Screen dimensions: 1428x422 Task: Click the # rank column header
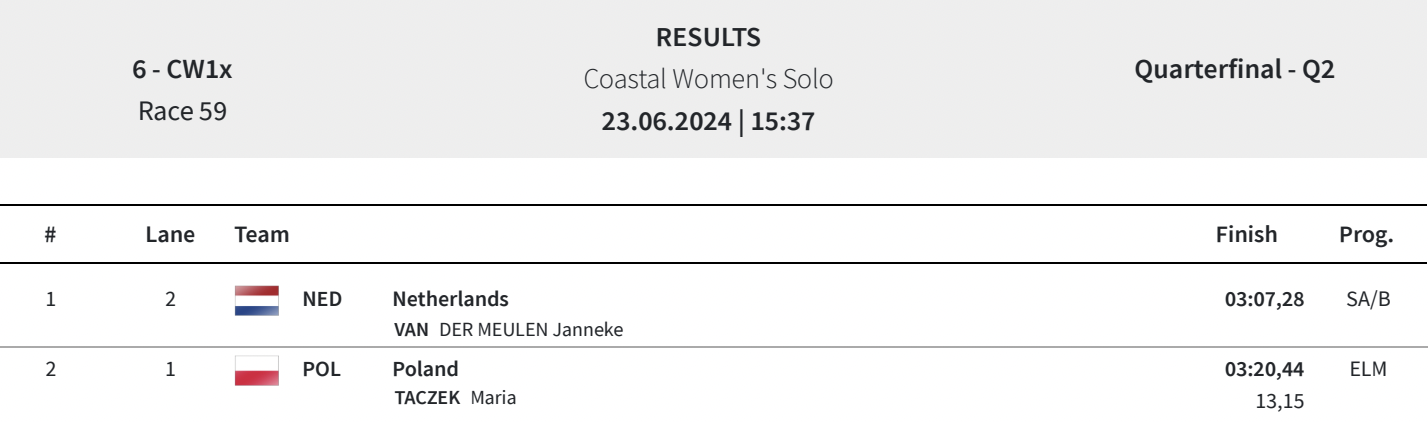coord(50,235)
